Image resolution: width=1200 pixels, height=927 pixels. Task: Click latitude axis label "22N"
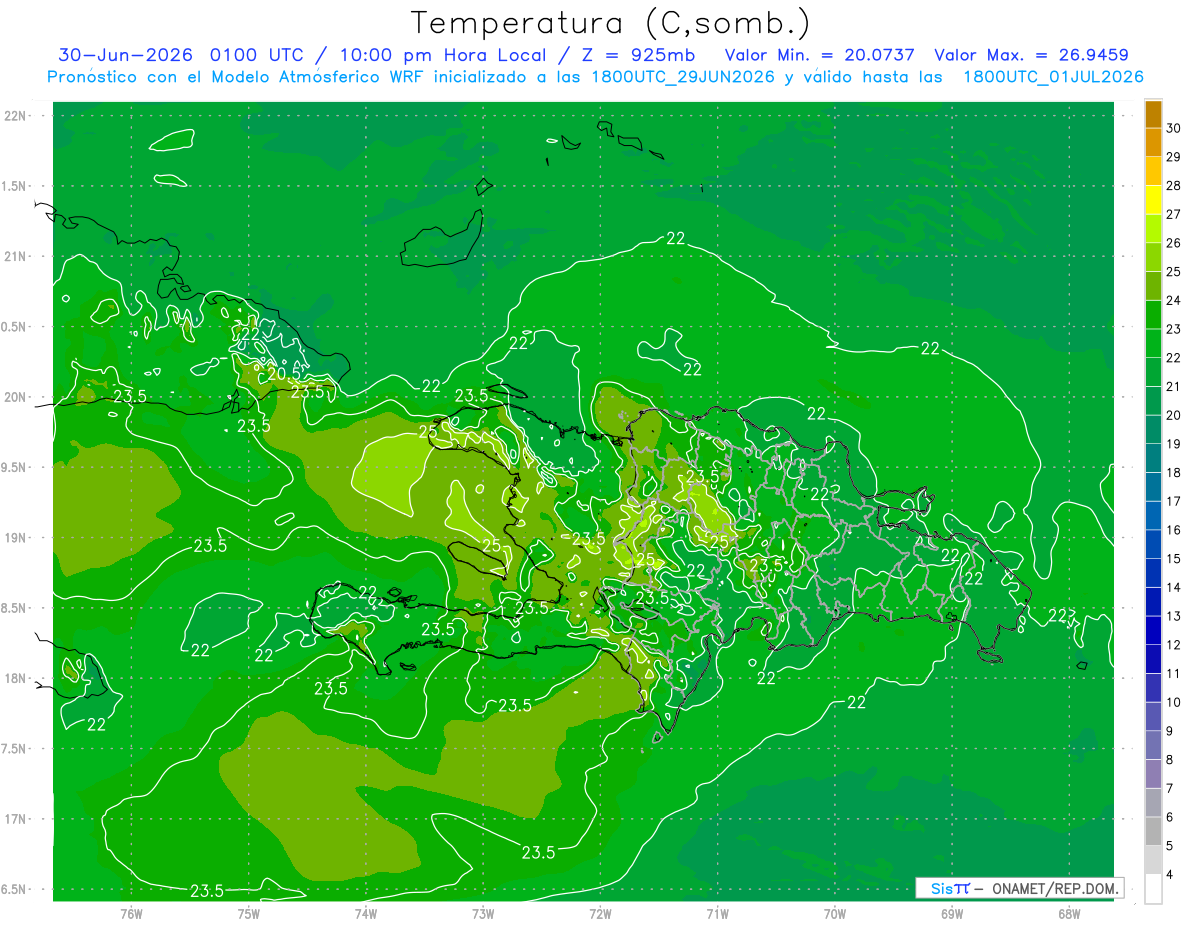17,116
